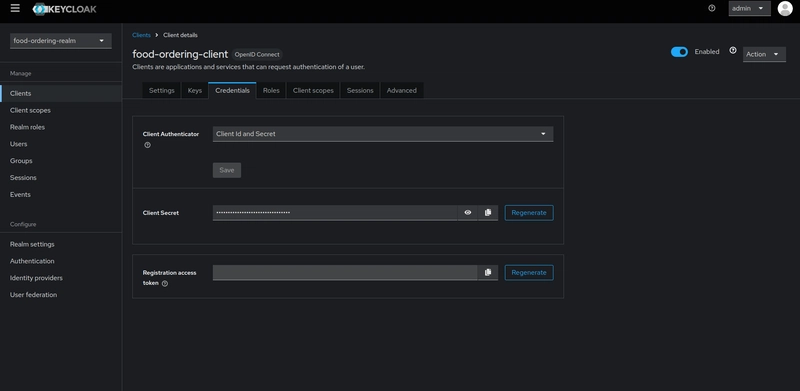Reveal the Client Secret with eye icon

pos(467,213)
